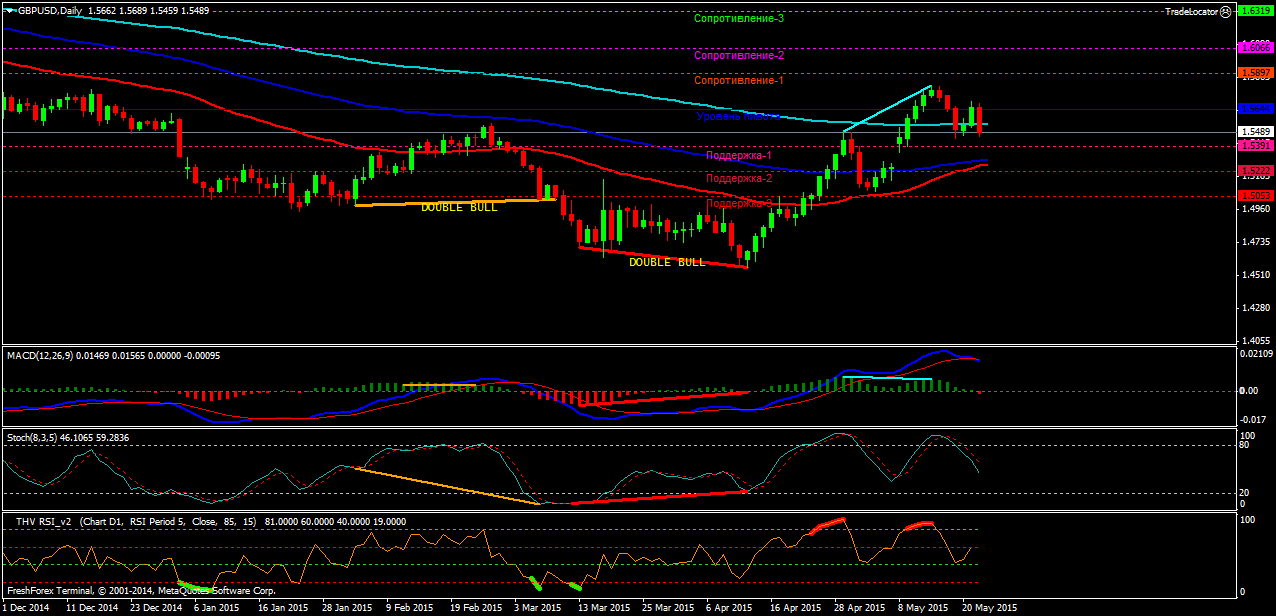Click the TradeLocator sad-face icon
The width and height of the screenshot is (1276, 616).
tap(1227, 11)
